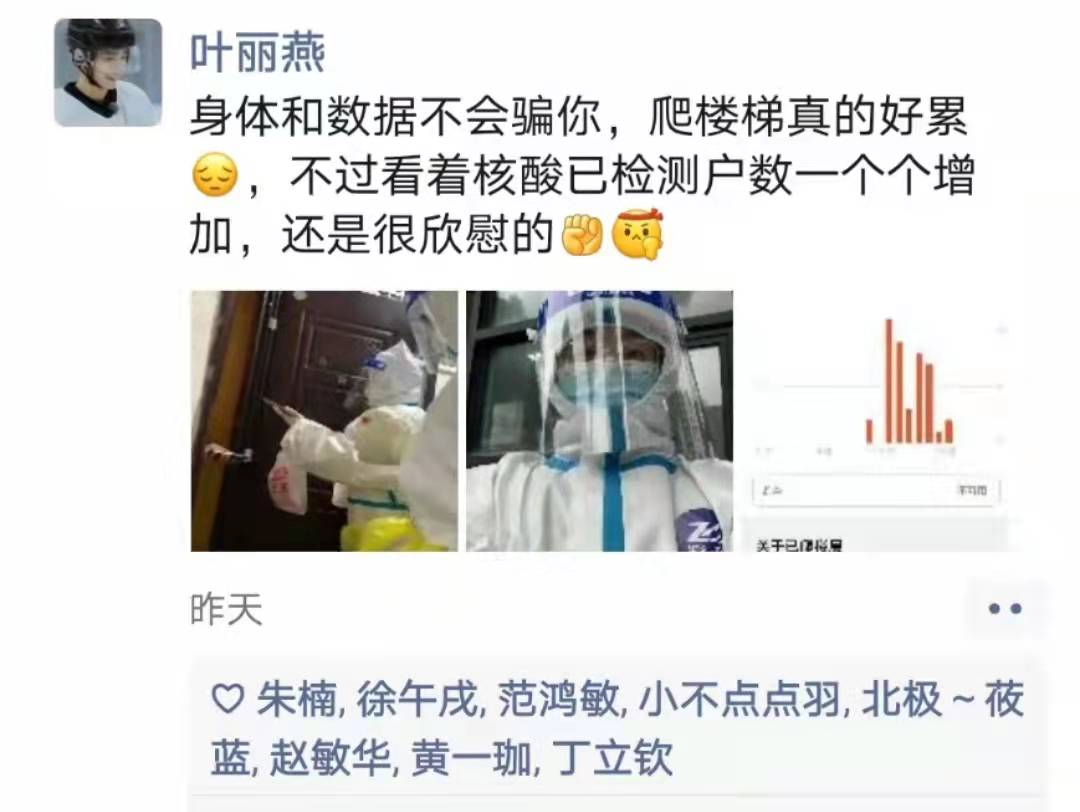Open liker 朱楠's profile

point(296,700)
